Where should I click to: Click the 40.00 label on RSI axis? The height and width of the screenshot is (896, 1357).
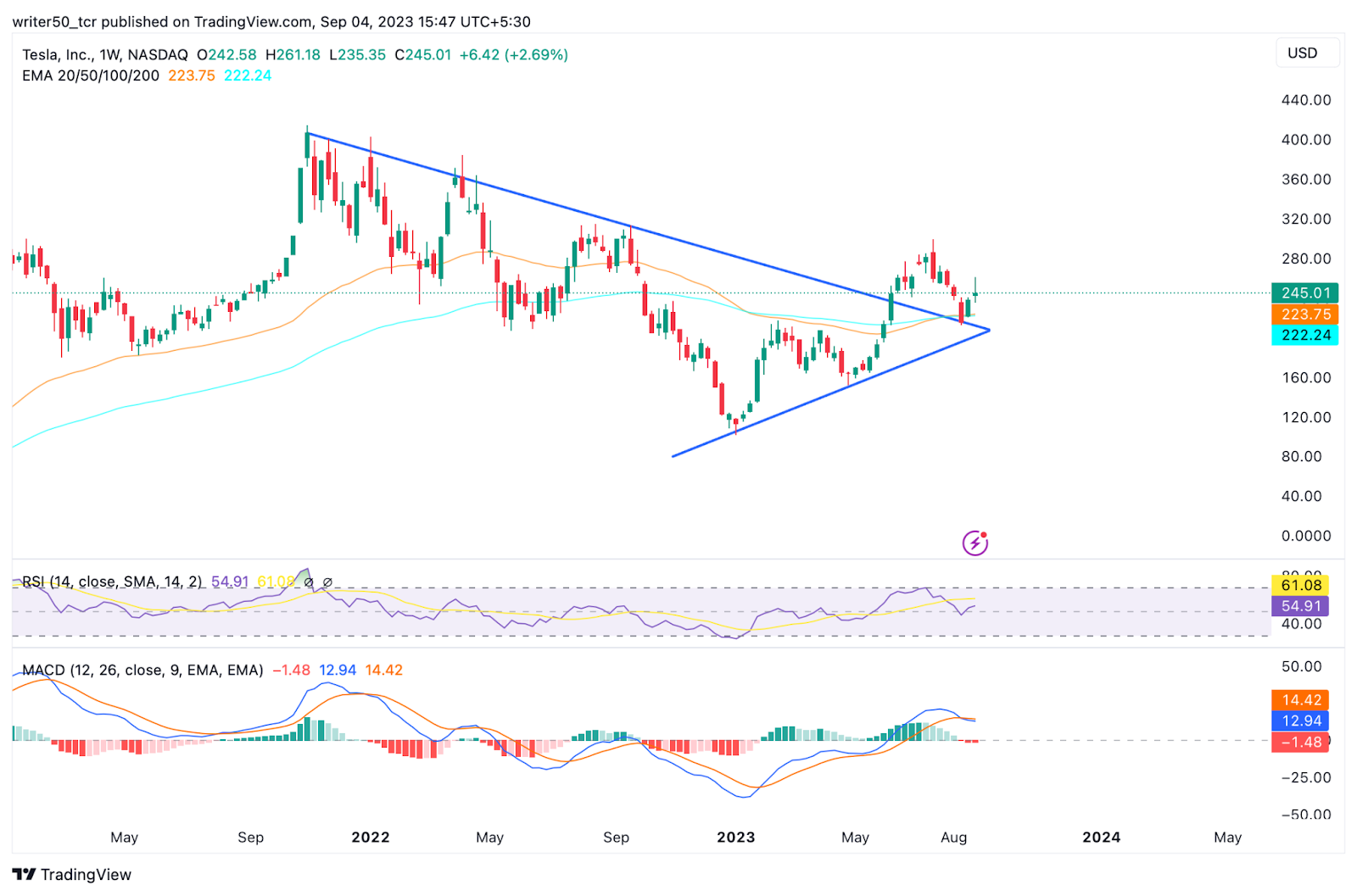(x=1302, y=624)
